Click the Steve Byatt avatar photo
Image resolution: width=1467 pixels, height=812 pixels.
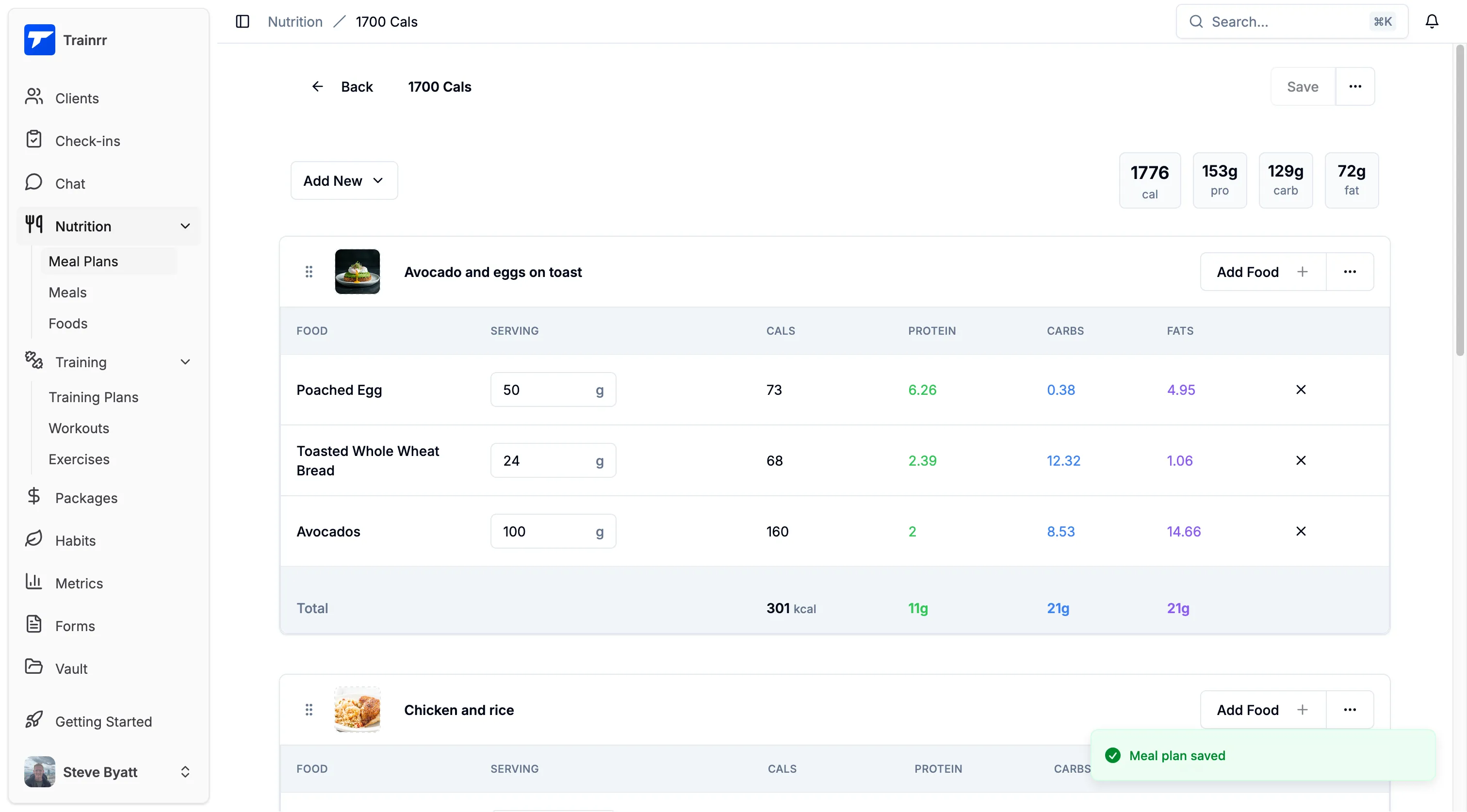tap(39, 772)
